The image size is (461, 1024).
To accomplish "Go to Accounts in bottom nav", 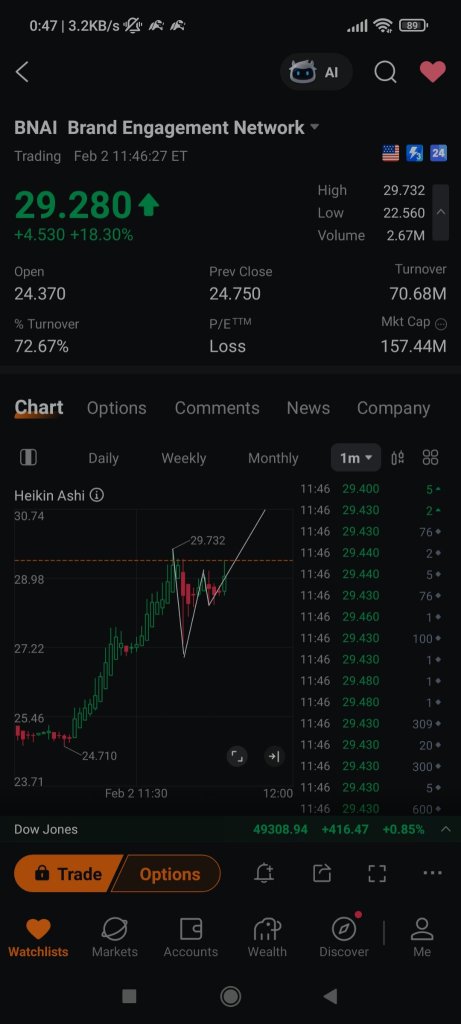I will click(191, 938).
